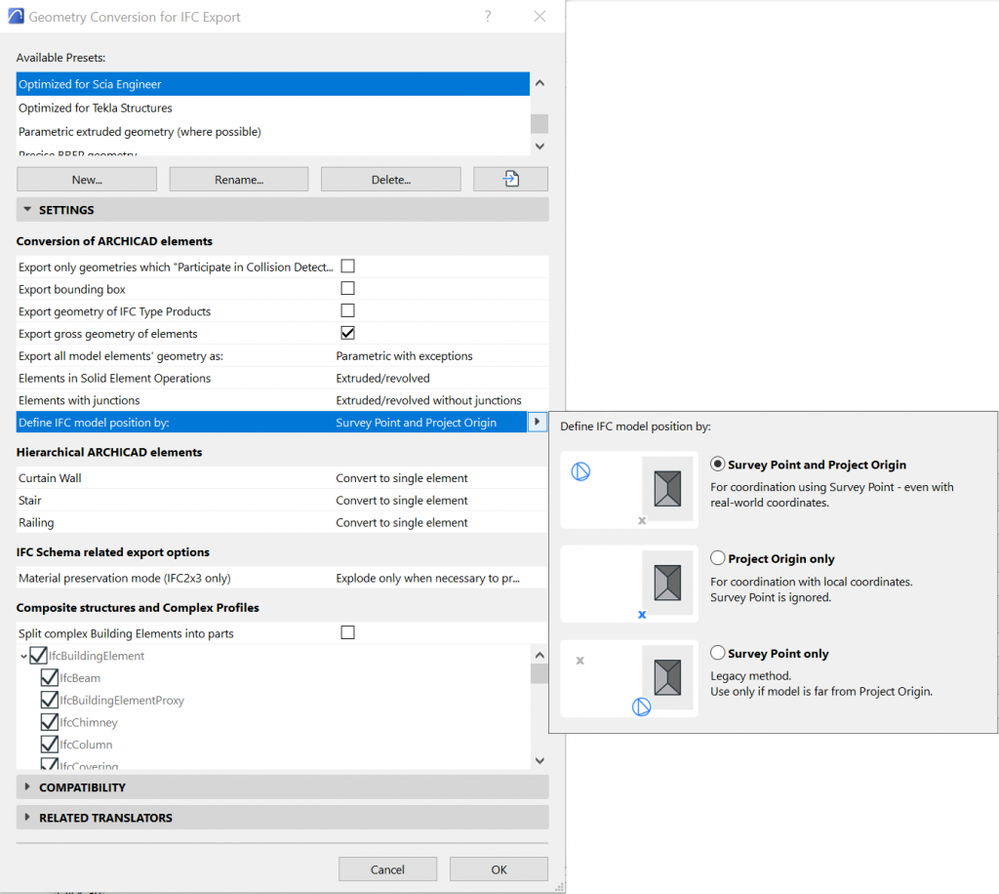Uncheck the IfcChimney checkbox

[x=49, y=723]
